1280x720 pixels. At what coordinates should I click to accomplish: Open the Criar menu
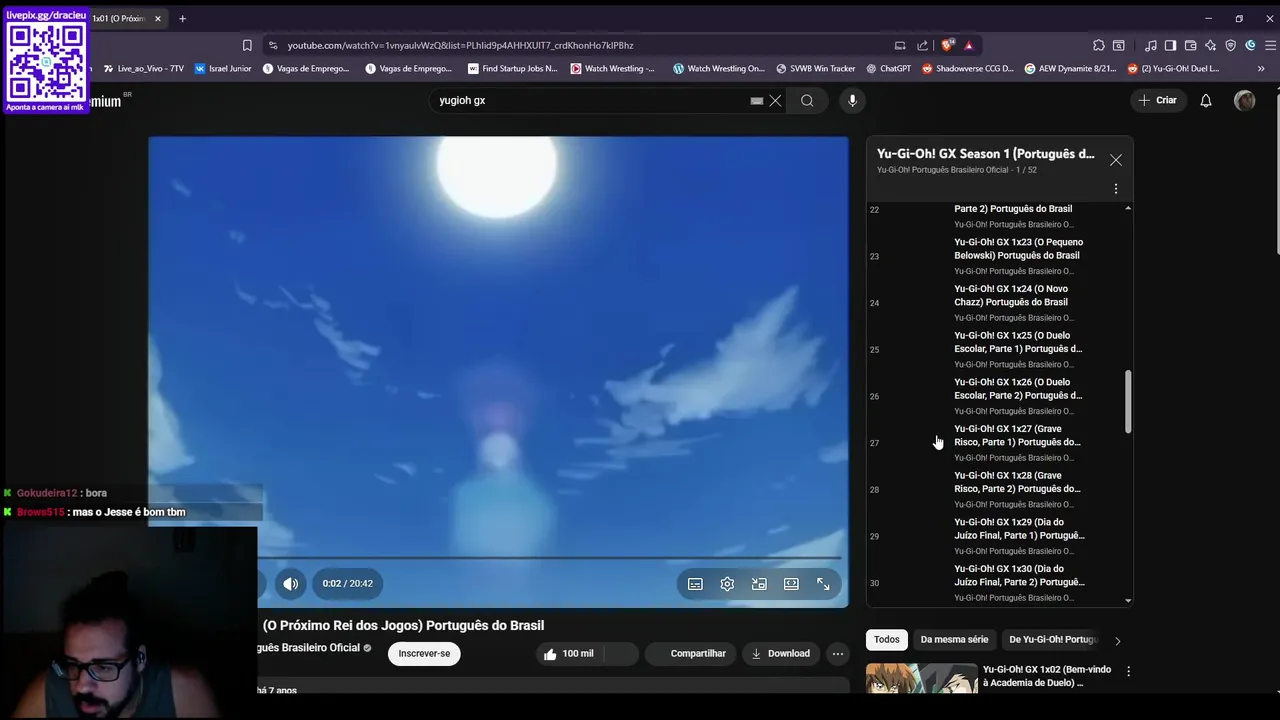coord(1158,100)
